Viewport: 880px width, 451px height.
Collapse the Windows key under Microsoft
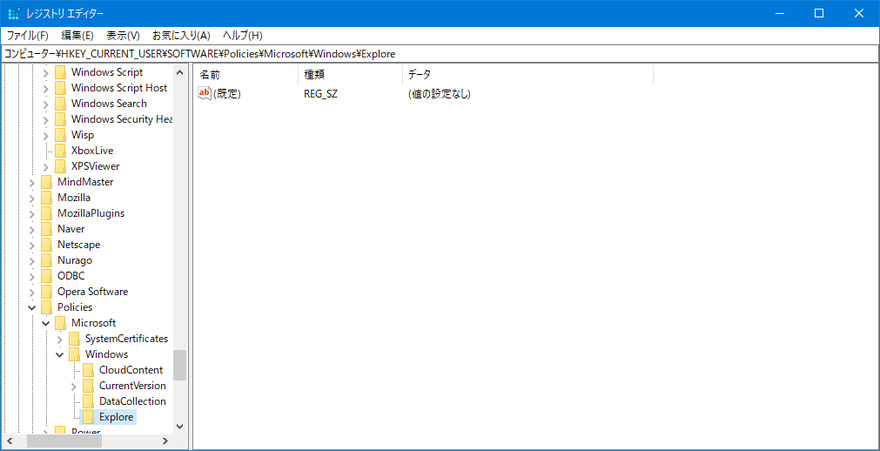pyautogui.click(x=61, y=355)
